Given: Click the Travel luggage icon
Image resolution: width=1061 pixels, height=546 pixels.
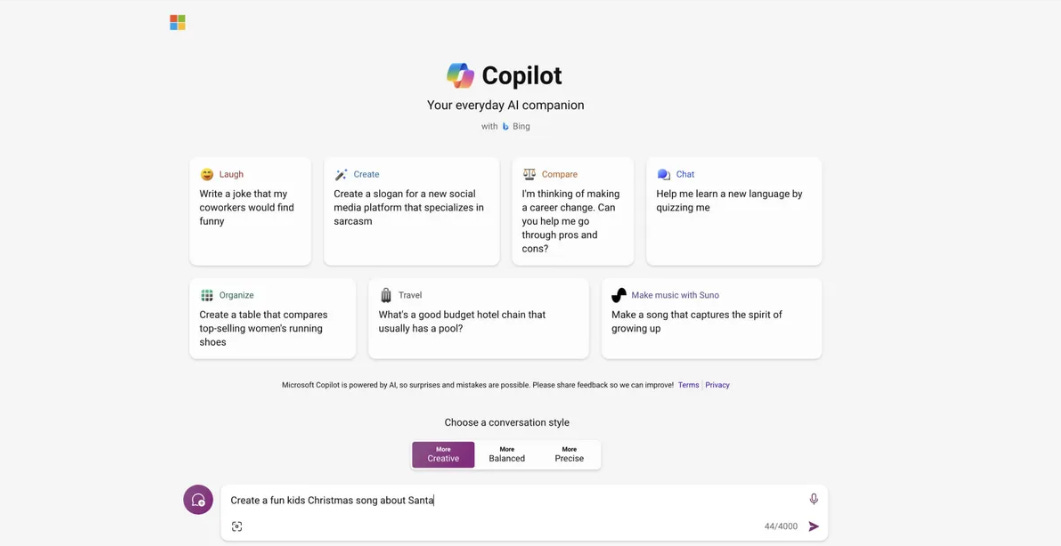Looking at the screenshot, I should click(386, 295).
